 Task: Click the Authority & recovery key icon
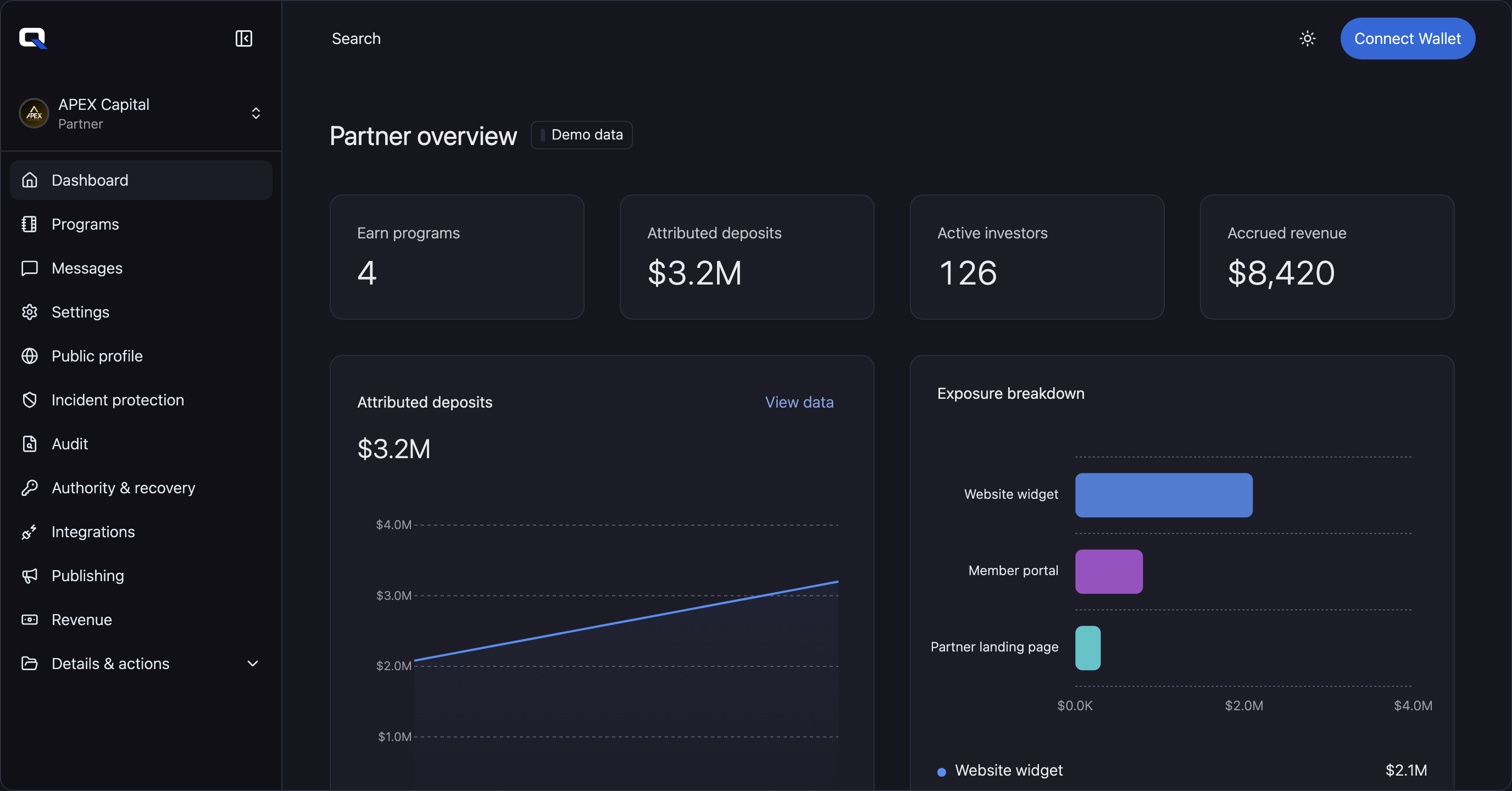[x=29, y=488]
